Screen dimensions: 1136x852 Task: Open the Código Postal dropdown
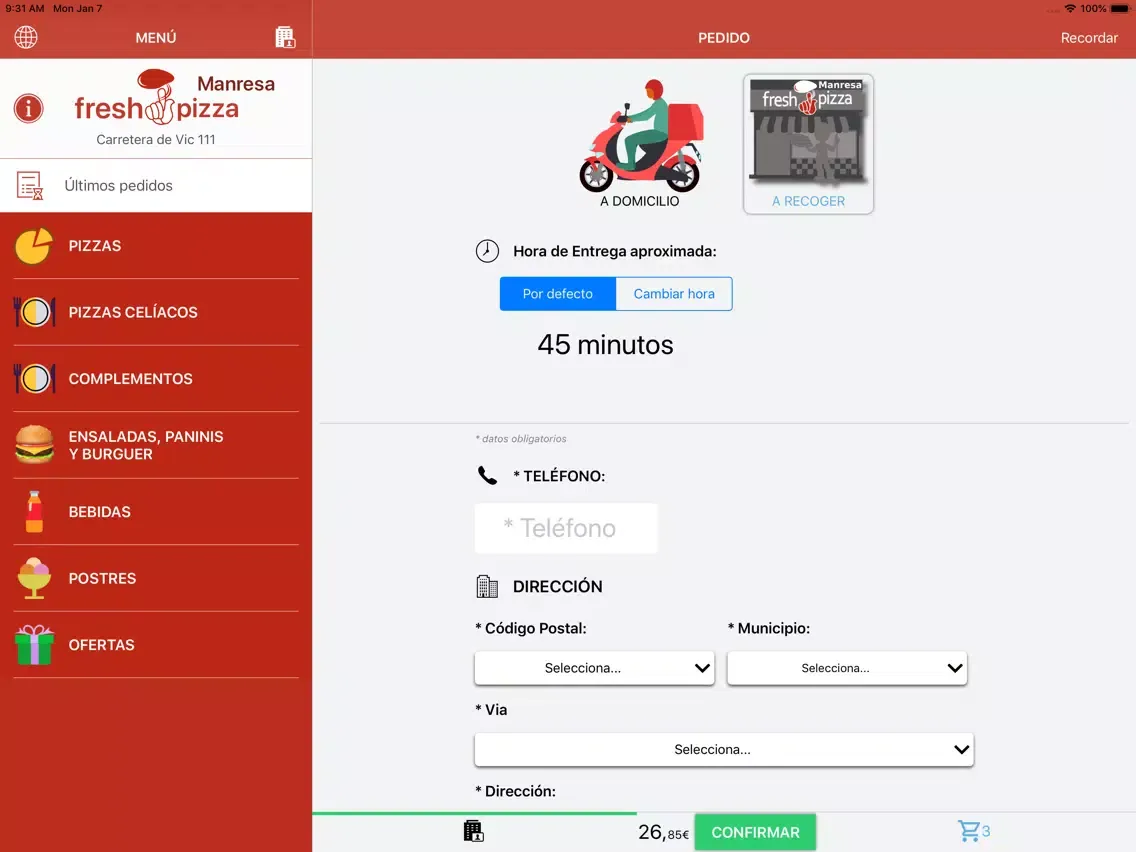(x=594, y=668)
